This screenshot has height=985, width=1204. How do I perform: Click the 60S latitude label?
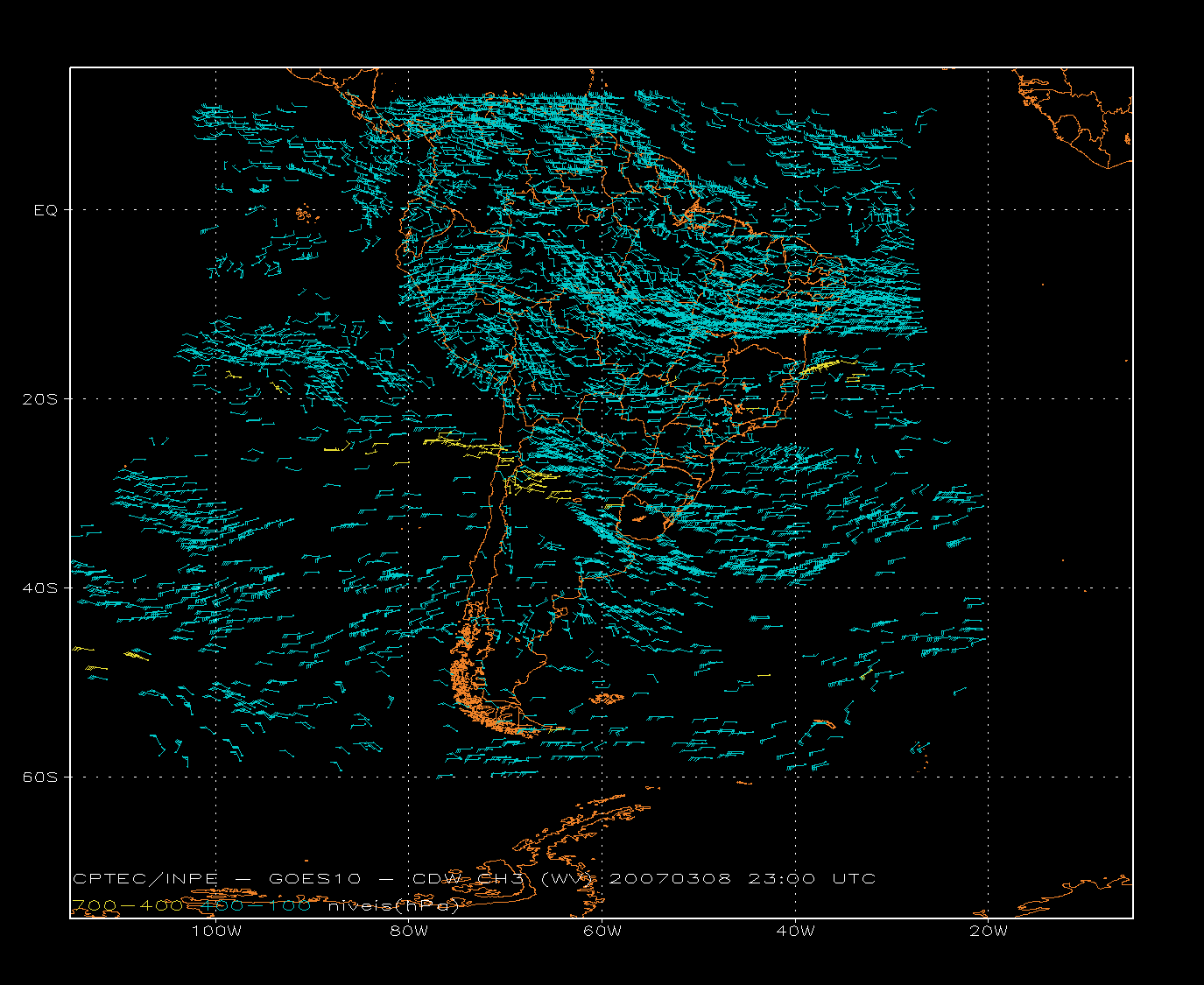click(x=40, y=777)
